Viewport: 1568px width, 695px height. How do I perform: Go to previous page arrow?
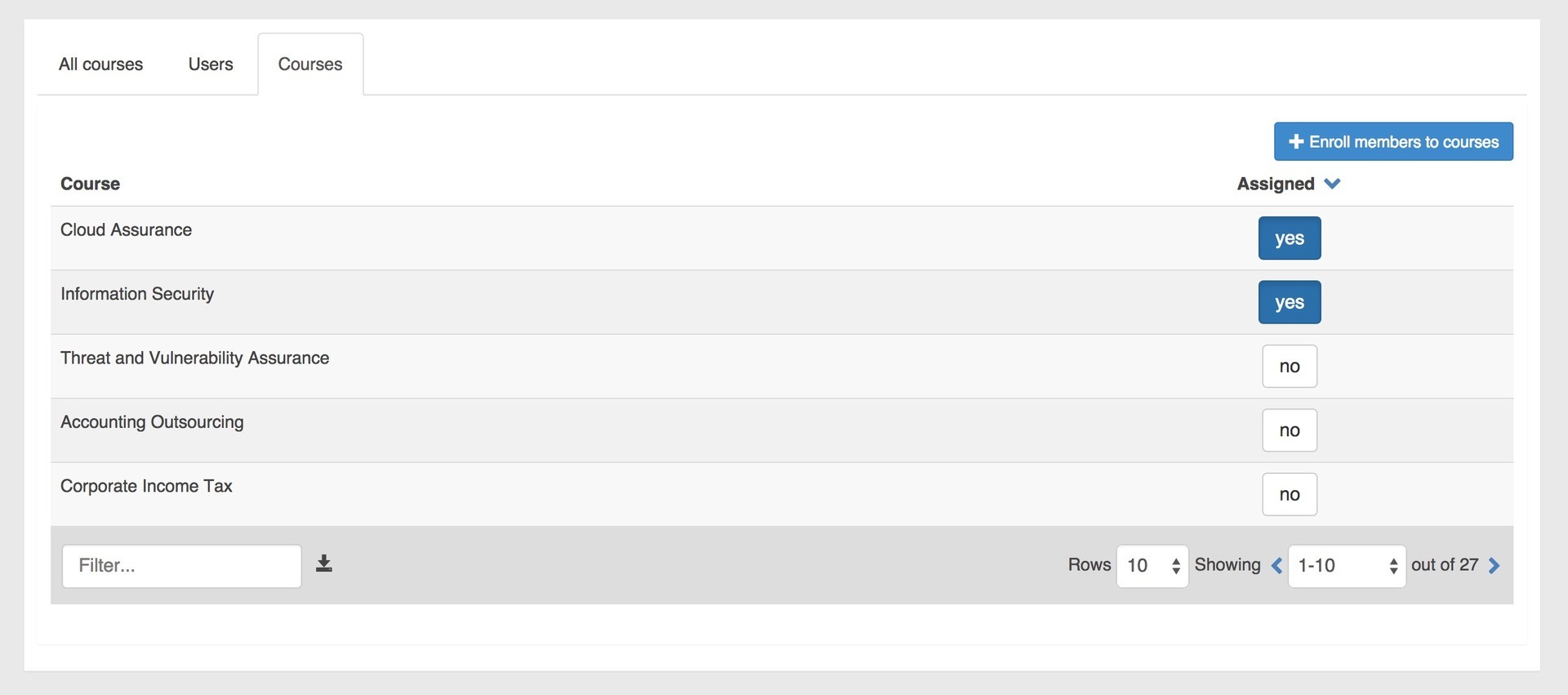pos(1276,565)
